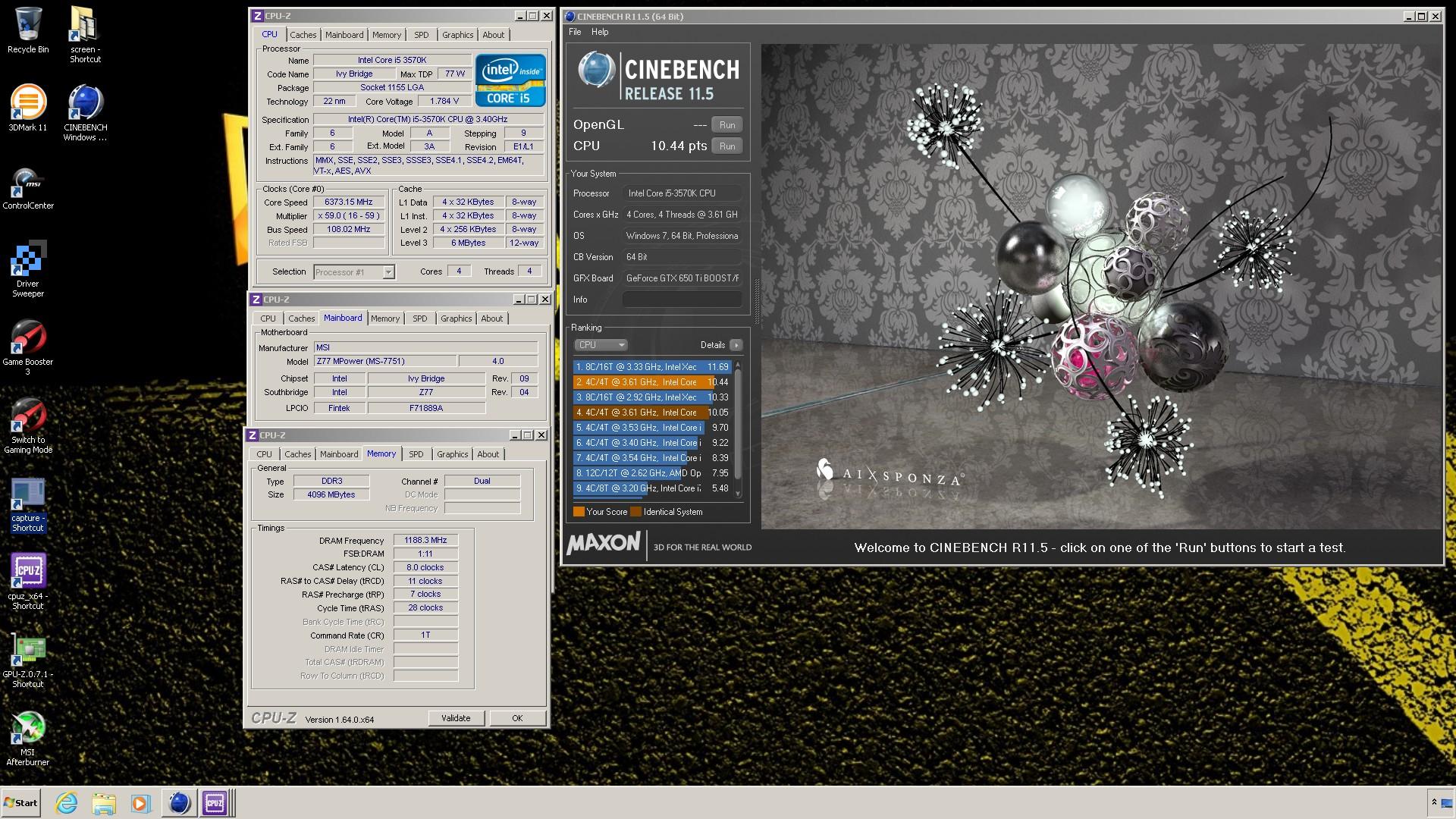
Task: Select Switch to Gaming Mode icon
Action: tap(28, 425)
